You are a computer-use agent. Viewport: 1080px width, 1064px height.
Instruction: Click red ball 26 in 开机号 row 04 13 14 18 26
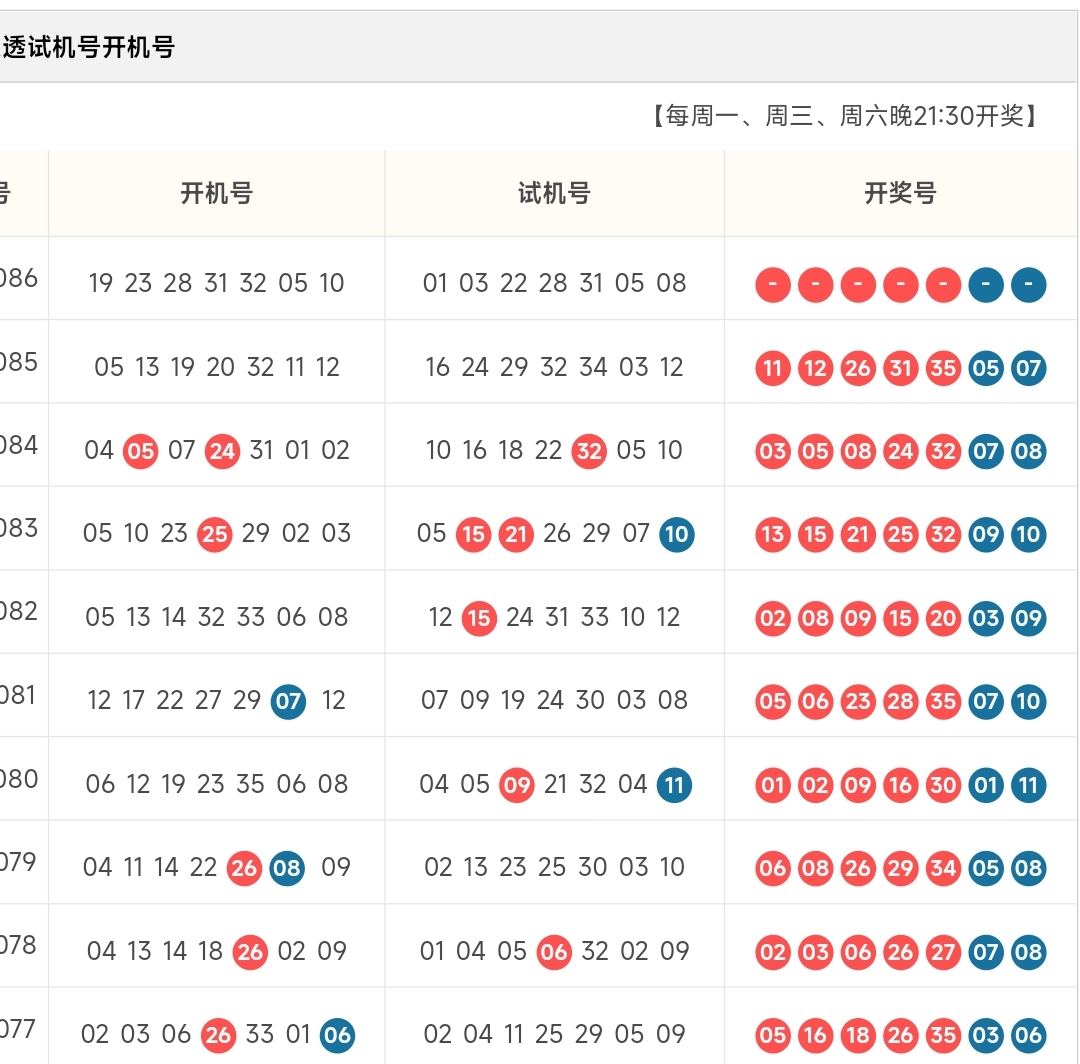pos(250,952)
